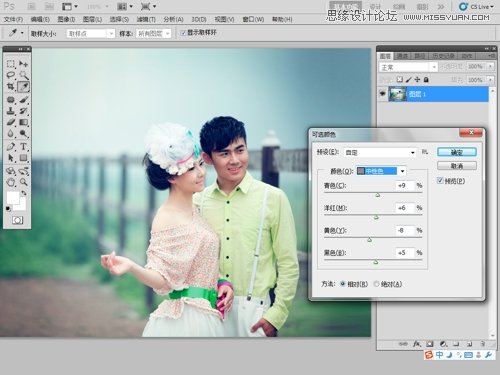Select the History Brush tool
The image size is (500, 375).
23,111
